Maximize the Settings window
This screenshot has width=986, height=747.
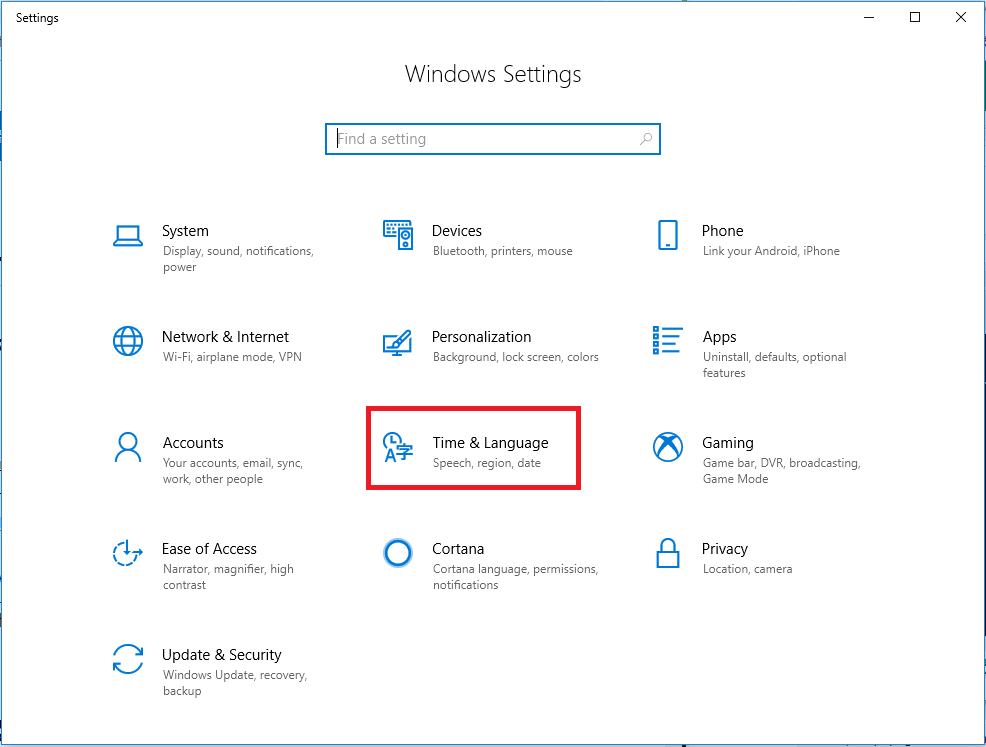click(x=915, y=18)
